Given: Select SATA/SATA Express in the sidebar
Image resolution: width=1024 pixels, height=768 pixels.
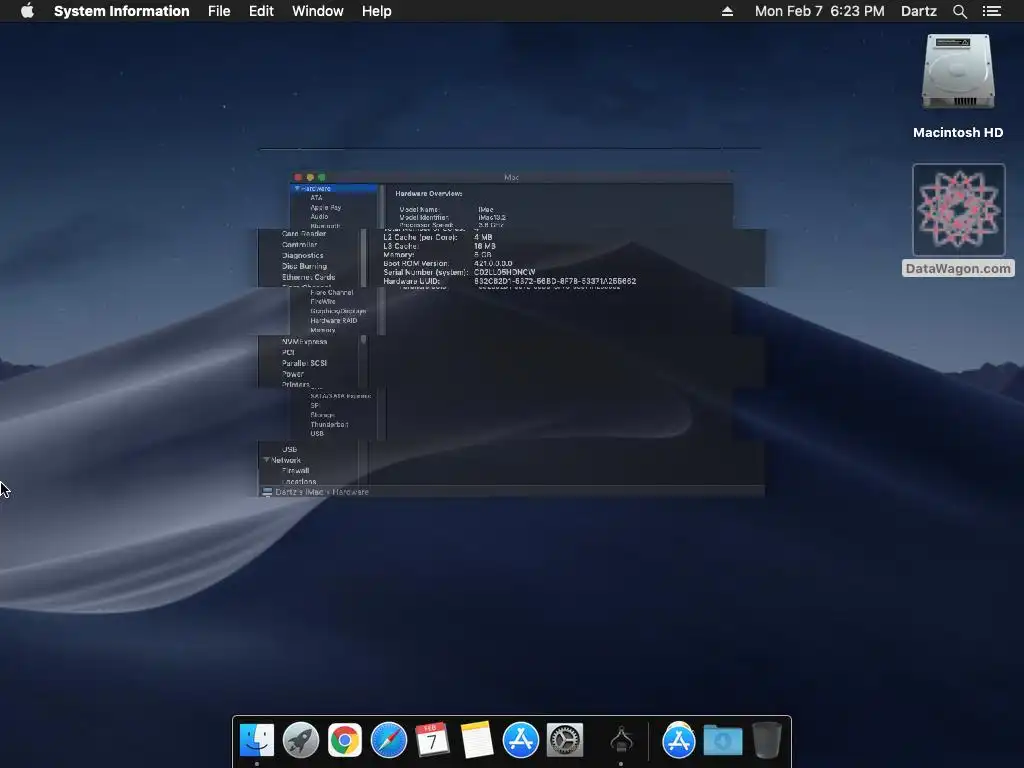Looking at the screenshot, I should coord(340,396).
